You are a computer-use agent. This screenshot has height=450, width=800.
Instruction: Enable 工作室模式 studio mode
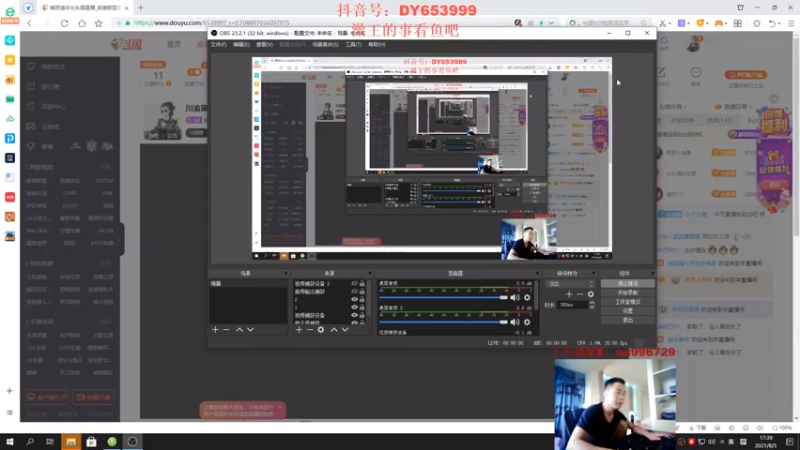628,302
